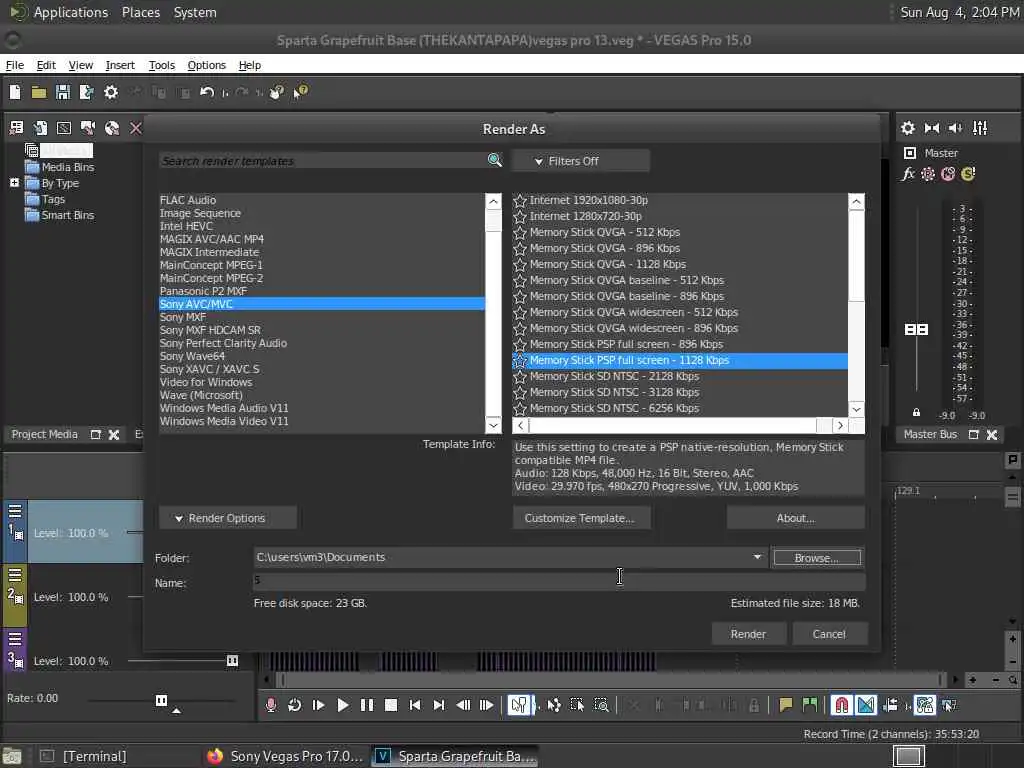
Task: Click the Master solo S icon
Action: tap(968, 174)
